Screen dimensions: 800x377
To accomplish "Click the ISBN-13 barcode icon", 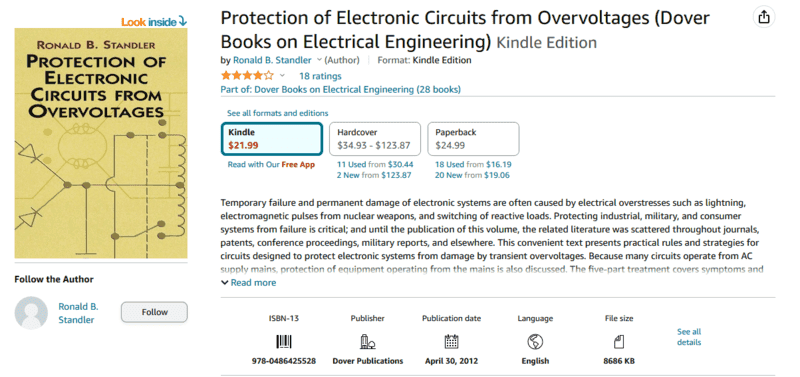I will (284, 342).
